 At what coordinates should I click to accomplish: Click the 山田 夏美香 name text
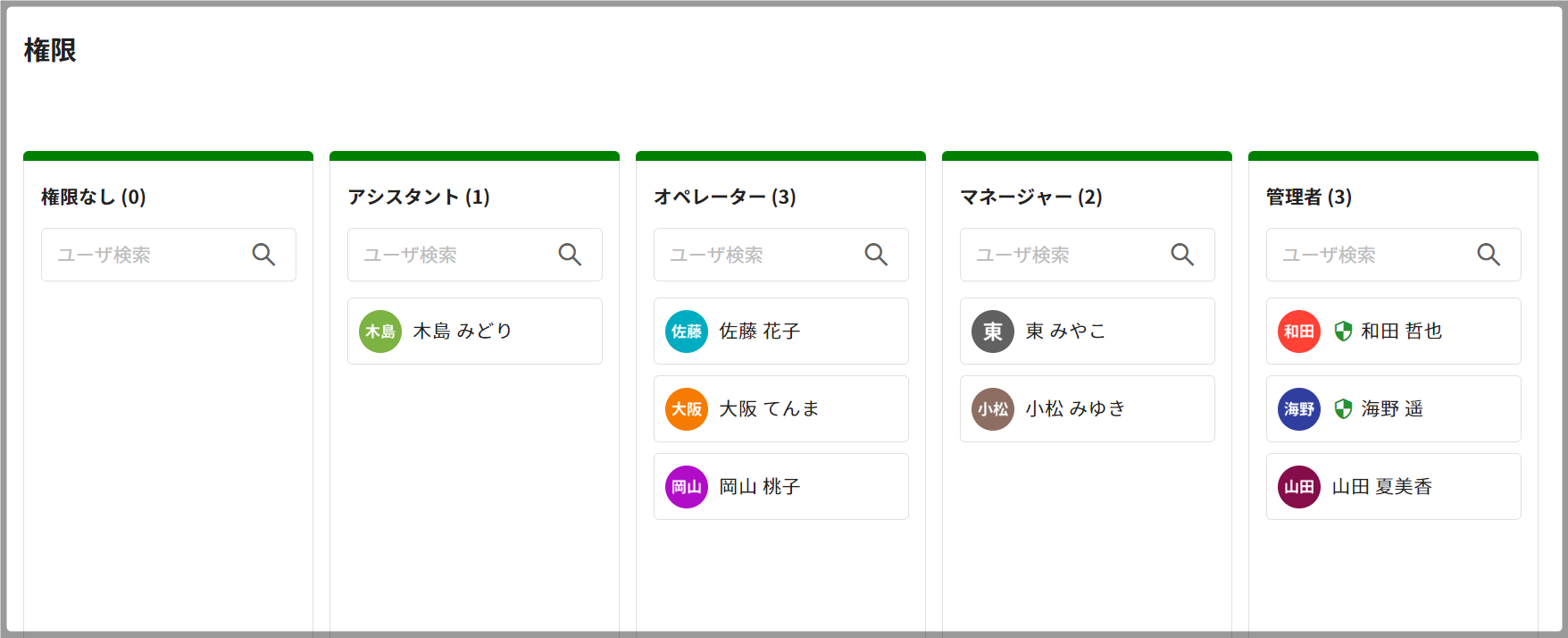tap(1381, 487)
